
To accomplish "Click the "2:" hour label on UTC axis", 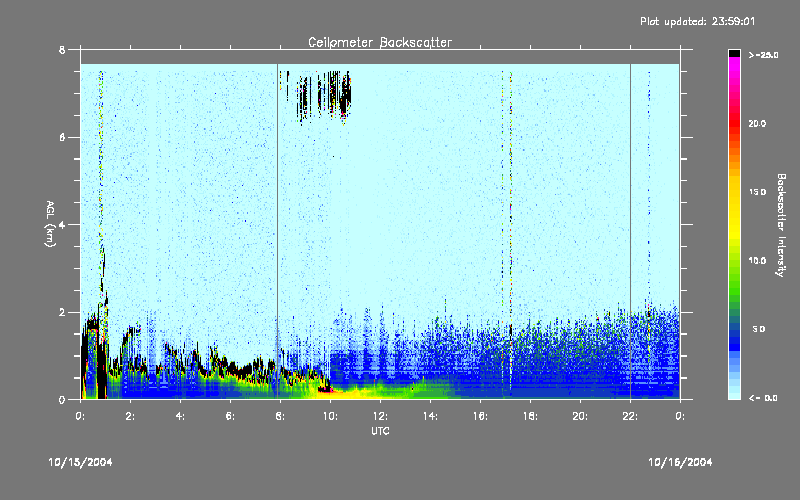I will (x=130, y=416).
